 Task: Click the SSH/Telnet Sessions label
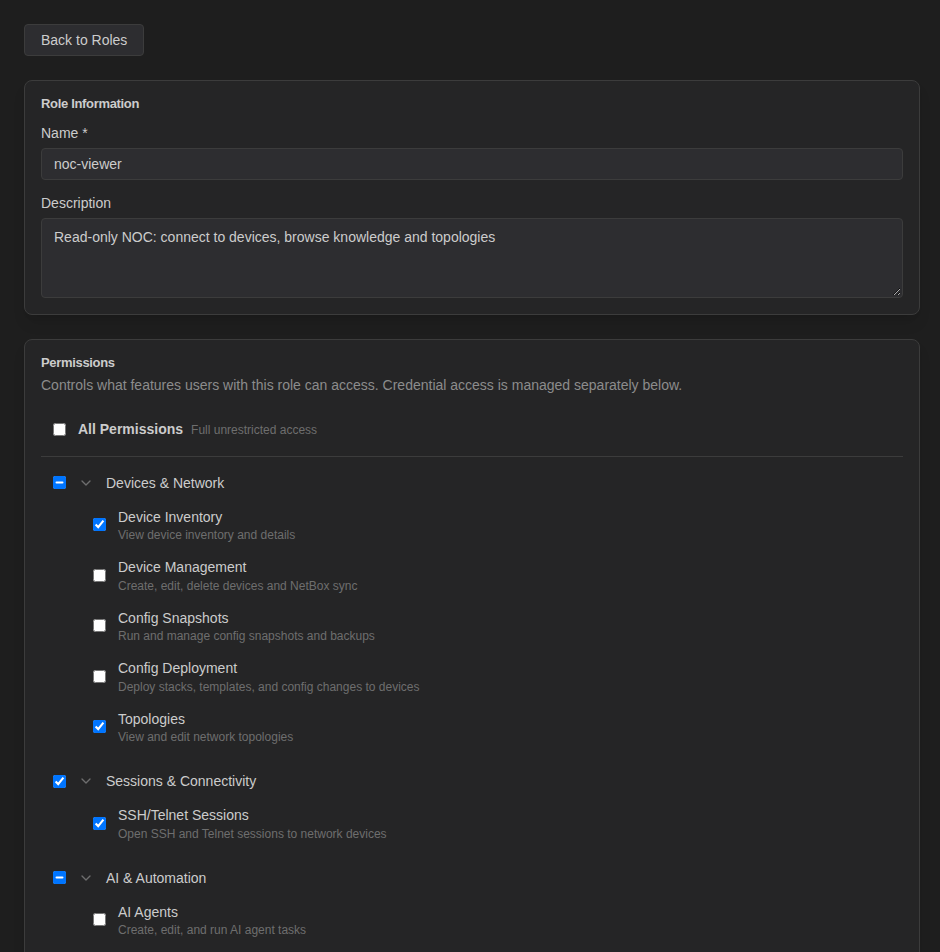click(183, 815)
